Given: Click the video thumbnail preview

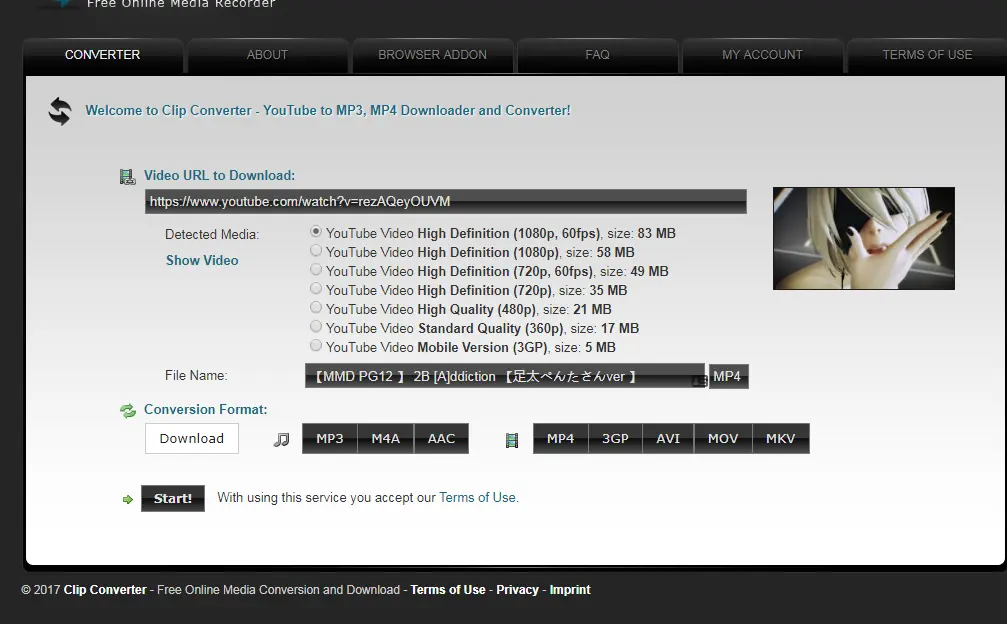Looking at the screenshot, I should click(864, 238).
